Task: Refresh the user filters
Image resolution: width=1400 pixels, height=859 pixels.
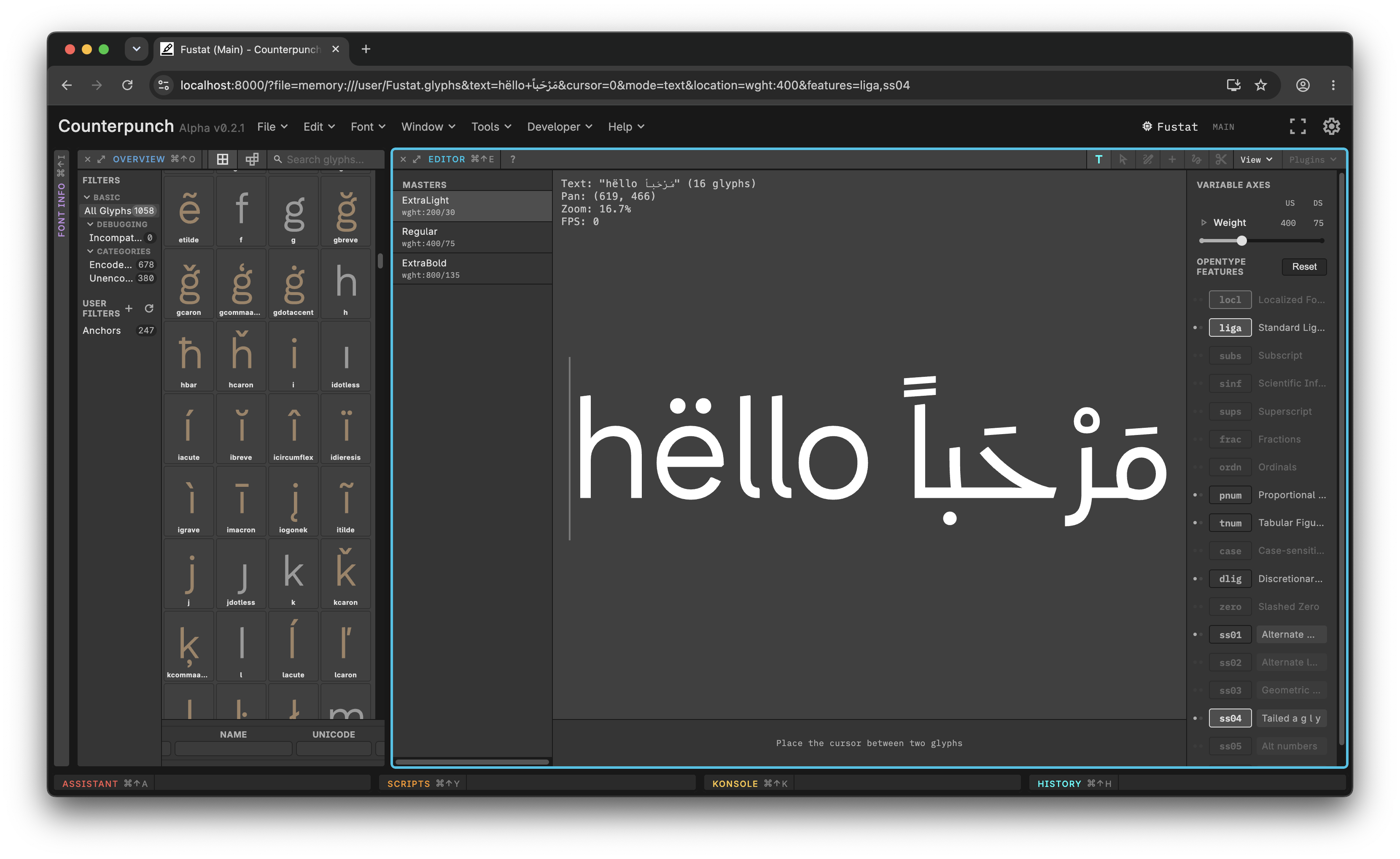Action: click(x=149, y=309)
